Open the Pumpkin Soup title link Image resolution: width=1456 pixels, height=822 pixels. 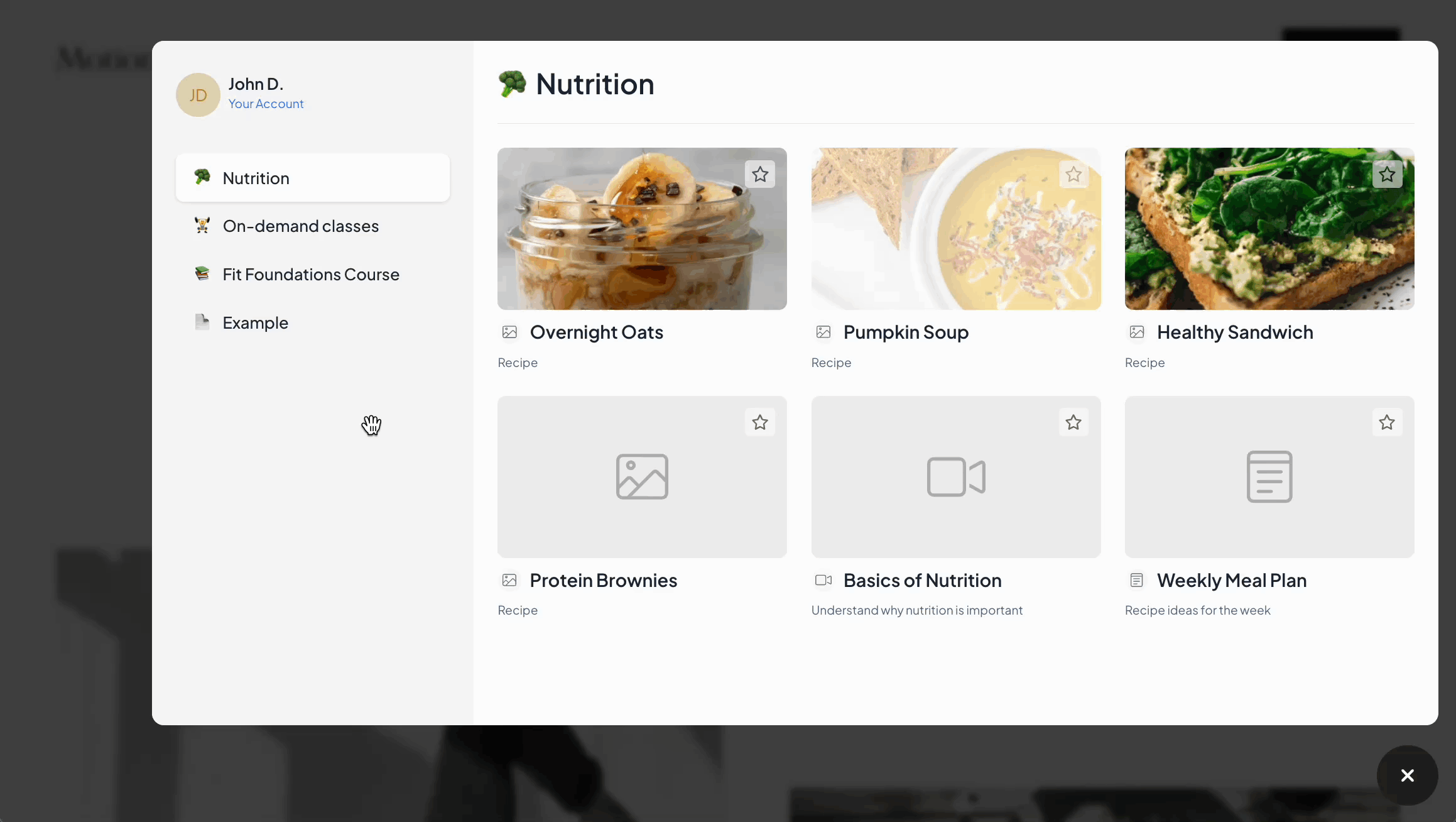906,332
